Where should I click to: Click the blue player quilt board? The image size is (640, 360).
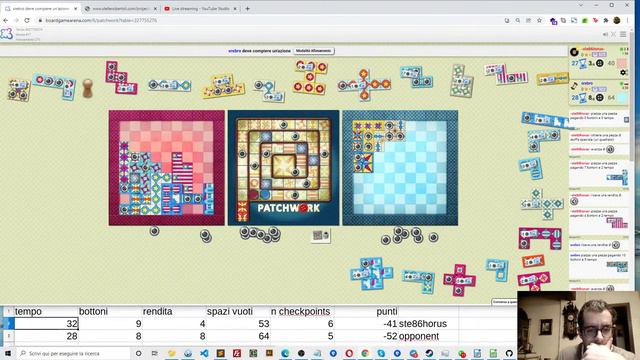click(400, 168)
